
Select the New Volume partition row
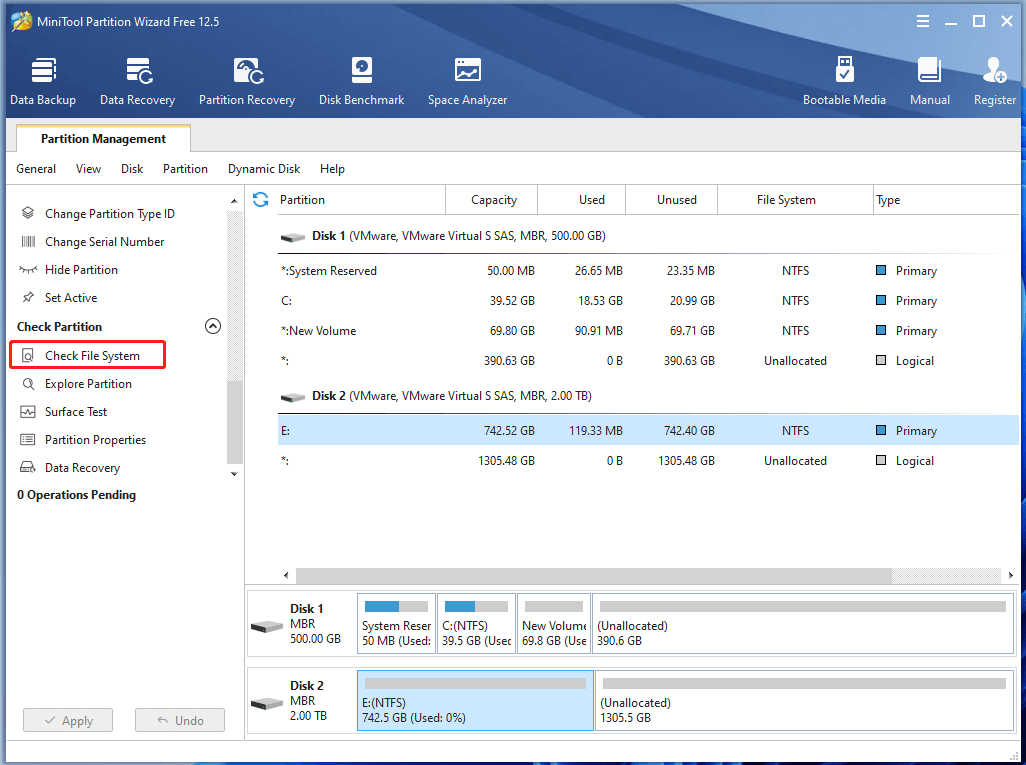(648, 331)
